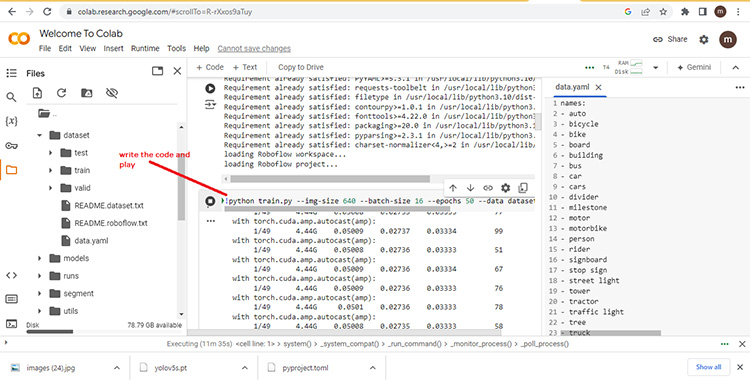Viewport: 750px width, 382px height.
Task: Click Show all downloads
Action: (x=708, y=367)
